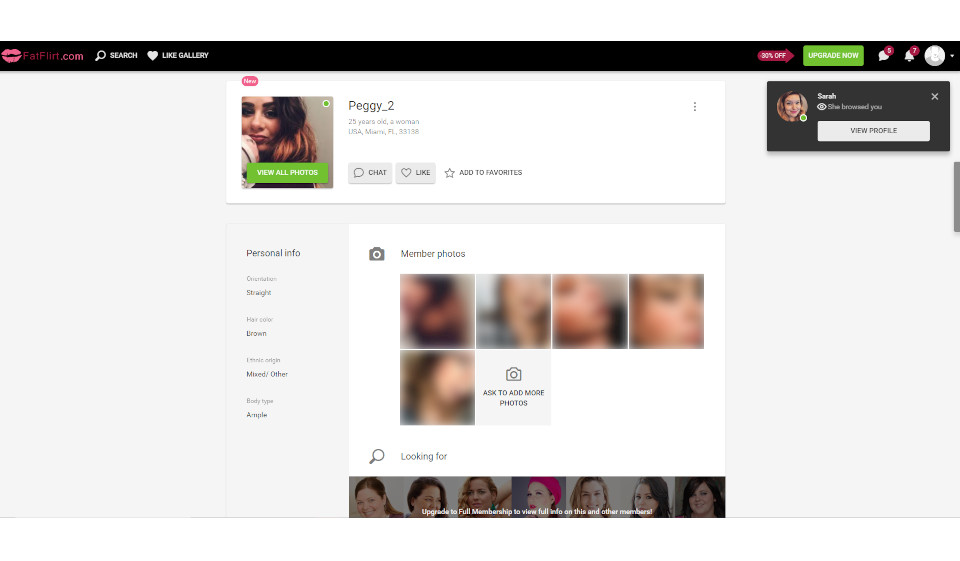Click View All Photos on profile picture
Screen dimensions: 960x561
[287, 172]
